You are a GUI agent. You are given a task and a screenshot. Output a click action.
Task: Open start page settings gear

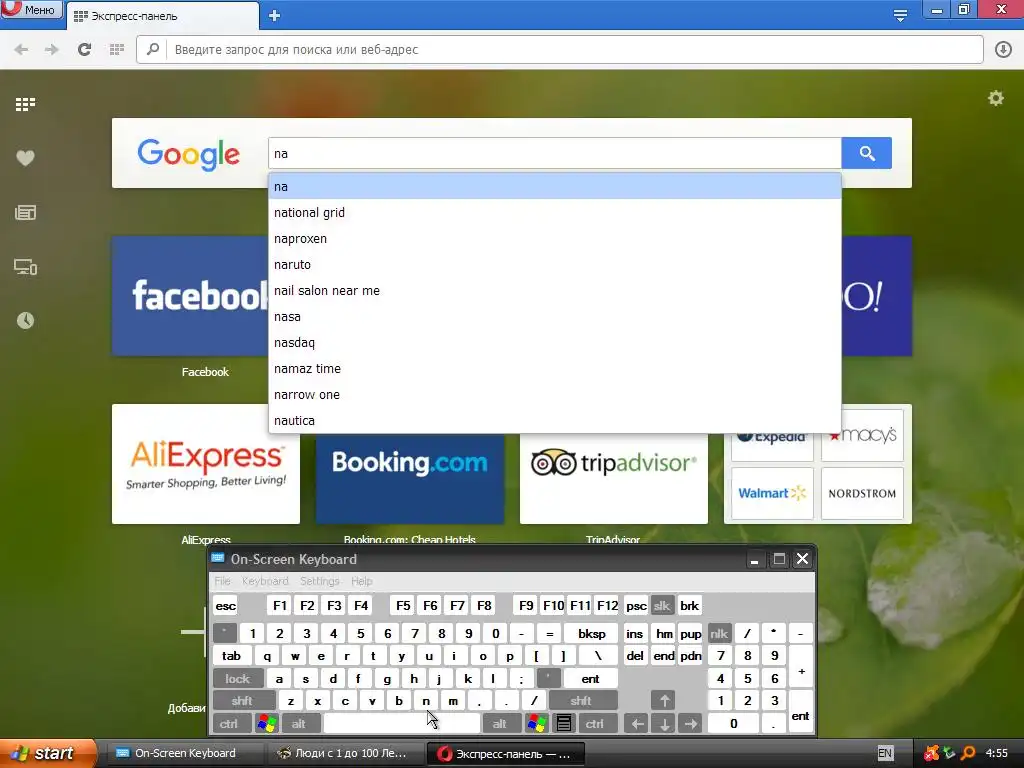click(995, 99)
